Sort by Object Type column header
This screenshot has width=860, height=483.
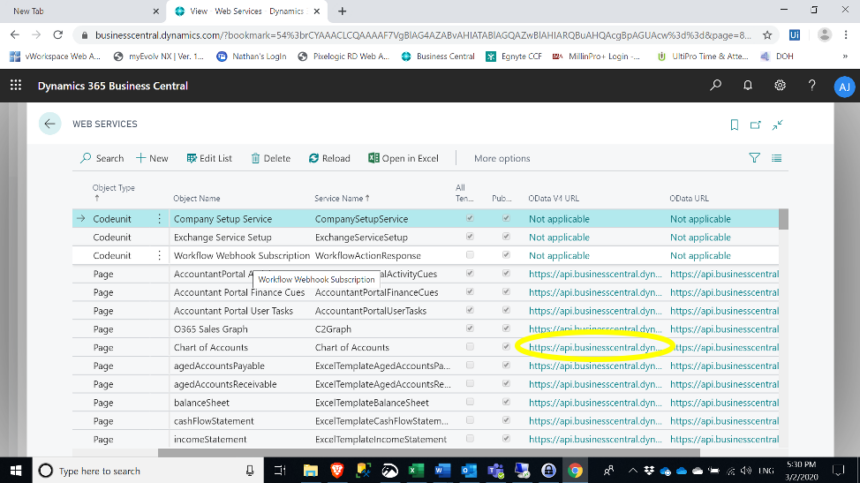113,192
